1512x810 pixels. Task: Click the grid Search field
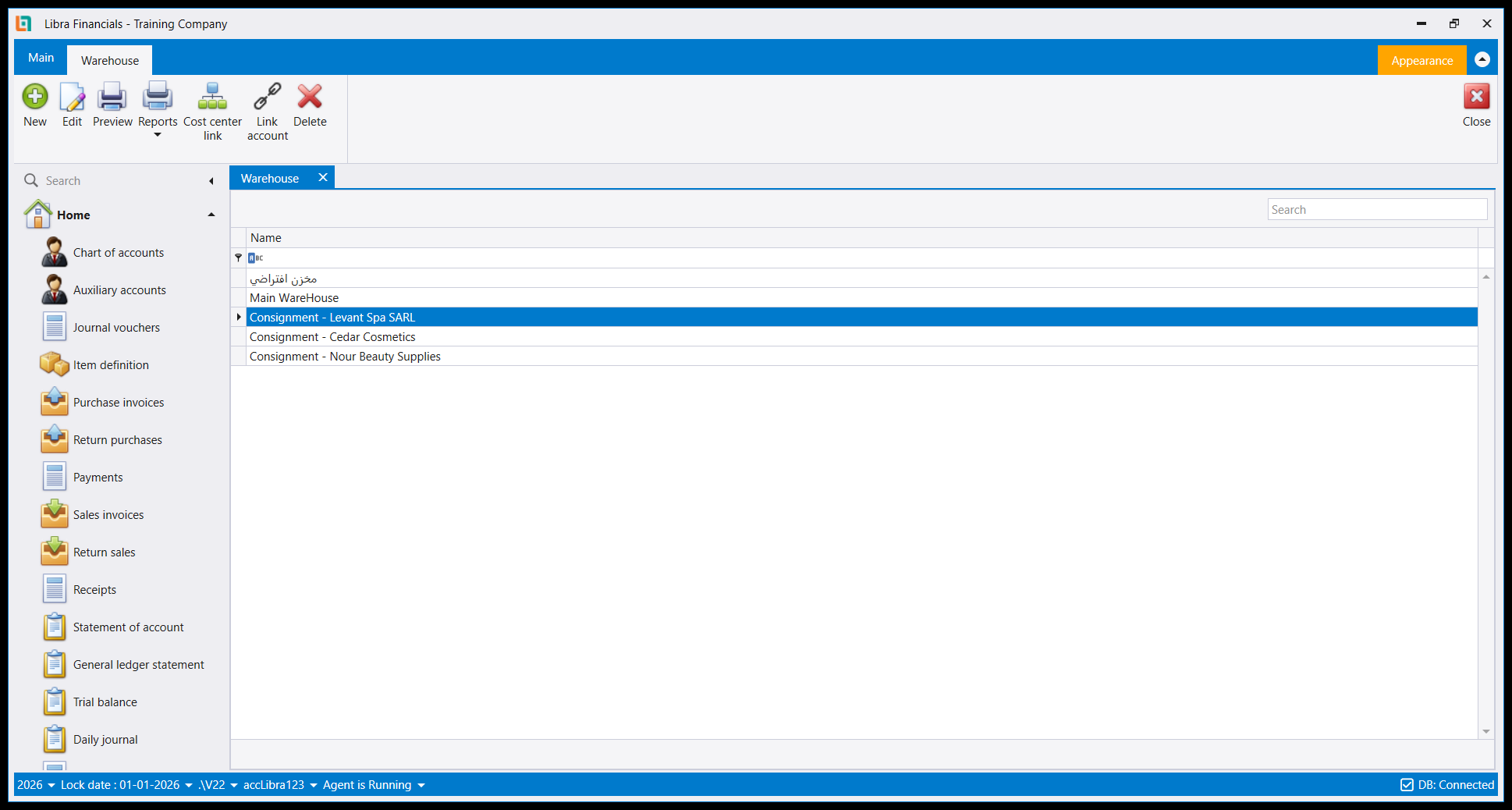click(1377, 209)
